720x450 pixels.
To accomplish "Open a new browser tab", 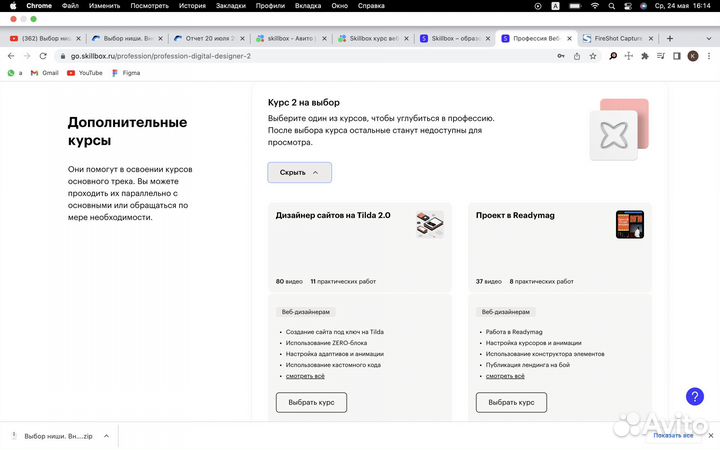I will click(669, 39).
